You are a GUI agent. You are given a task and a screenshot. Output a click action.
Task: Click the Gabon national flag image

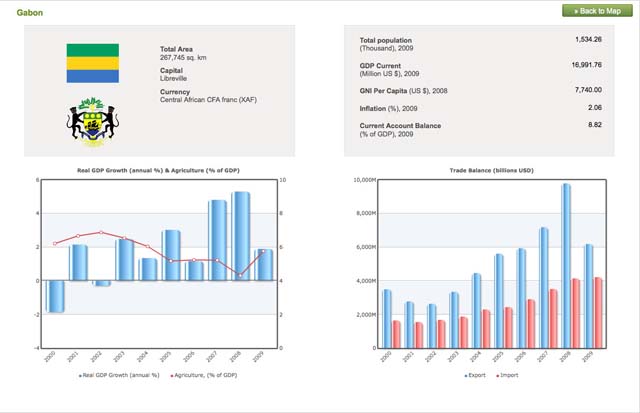pyautogui.click(x=92, y=63)
